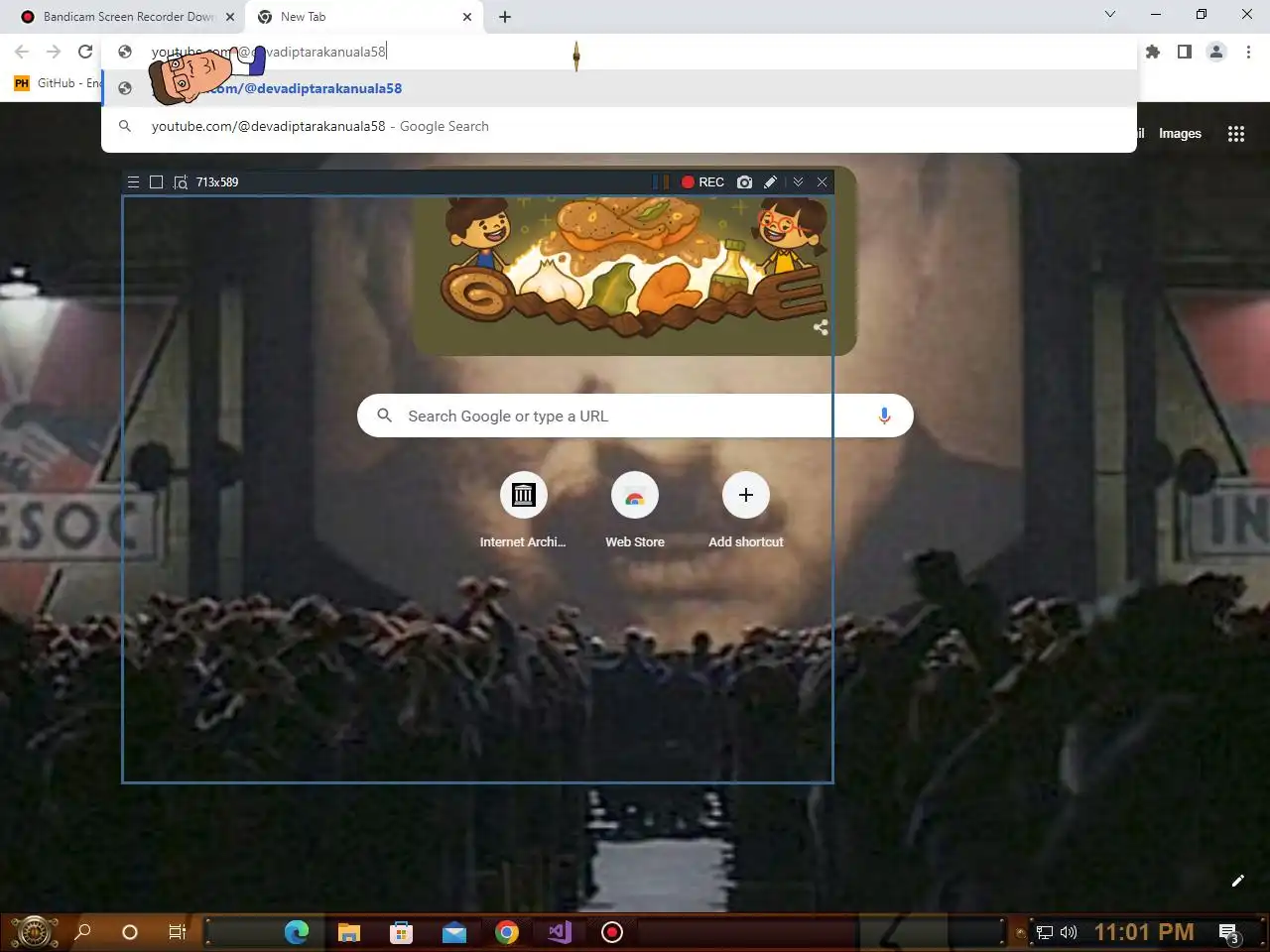Pause recording using the Bandicam pause bars
The image size is (1270, 952).
click(x=660, y=182)
